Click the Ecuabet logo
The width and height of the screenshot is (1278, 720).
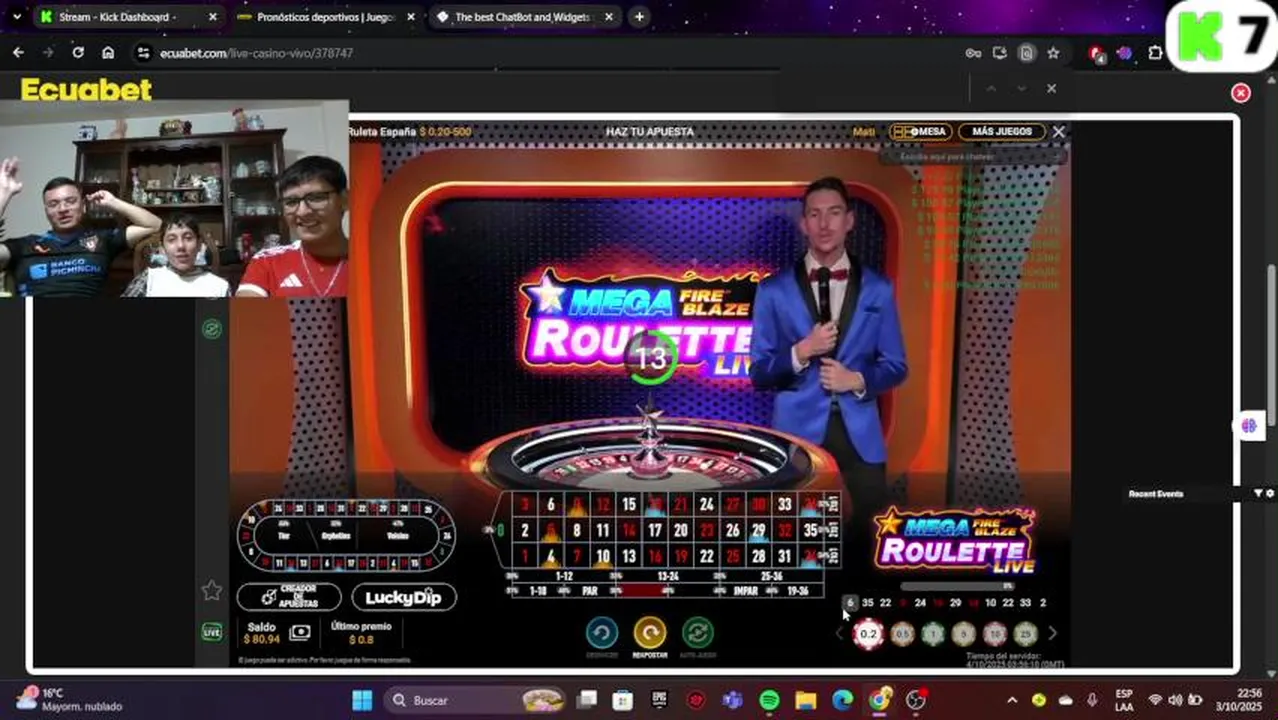tap(87, 90)
